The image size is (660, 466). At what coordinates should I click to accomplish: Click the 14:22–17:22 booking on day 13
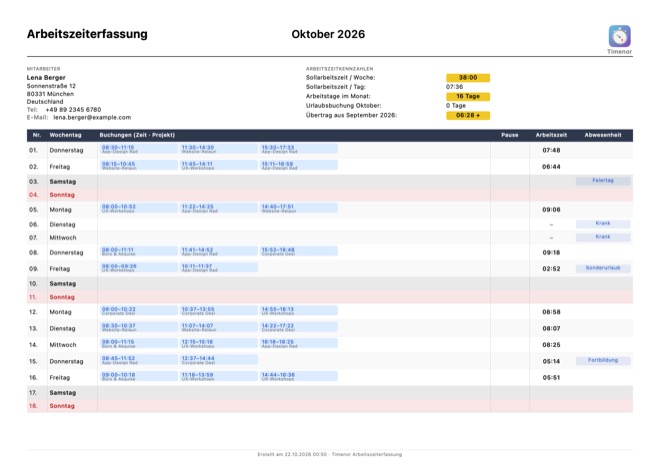(299, 327)
